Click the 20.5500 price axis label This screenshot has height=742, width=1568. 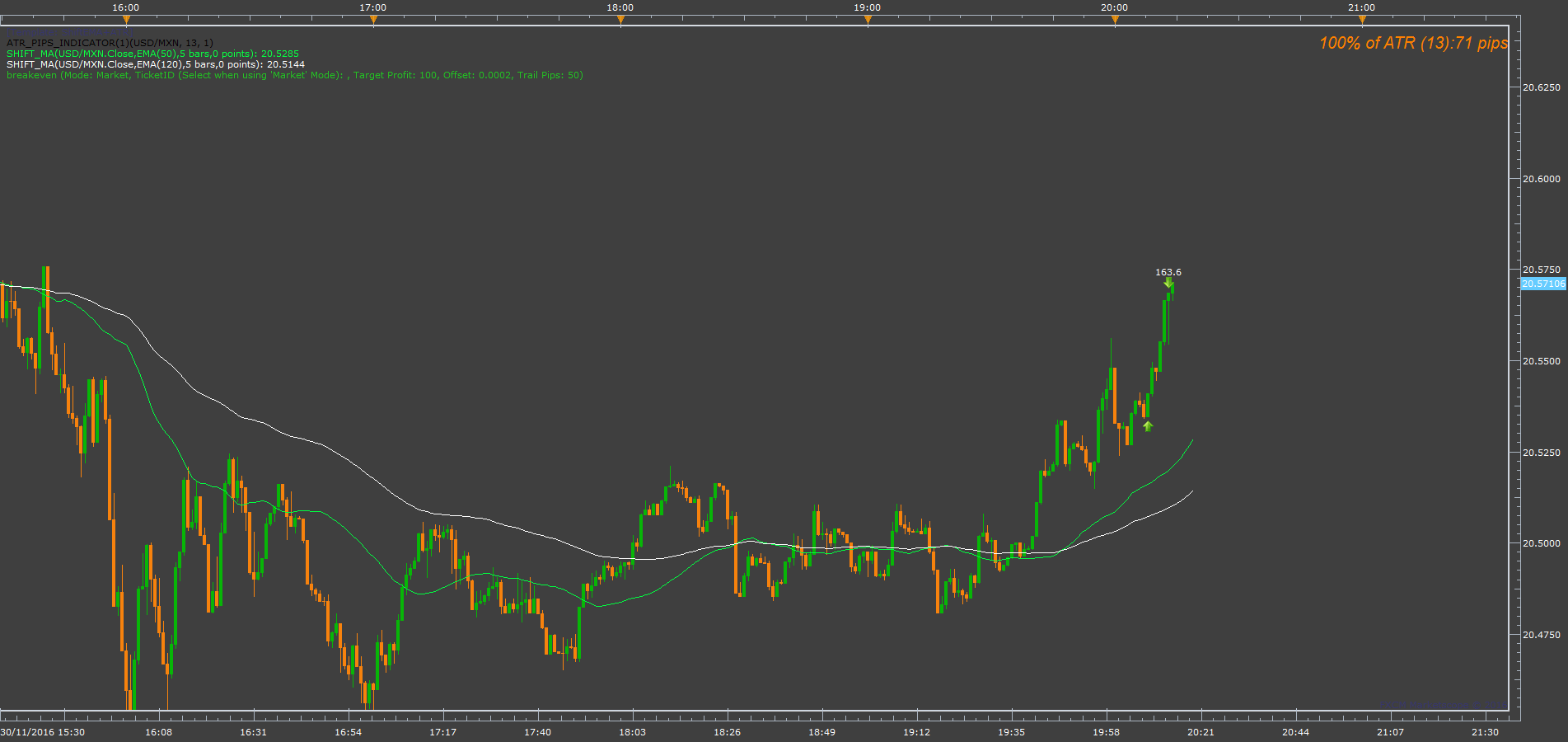1542,361
